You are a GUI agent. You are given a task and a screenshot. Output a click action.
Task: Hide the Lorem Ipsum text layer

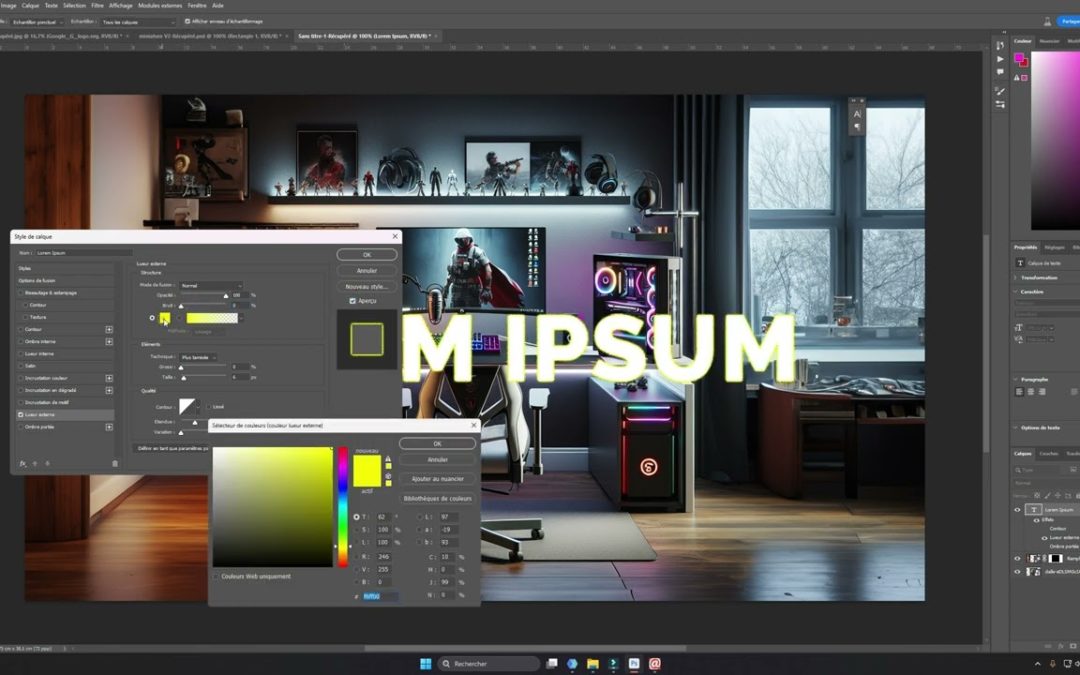pyautogui.click(x=1017, y=510)
